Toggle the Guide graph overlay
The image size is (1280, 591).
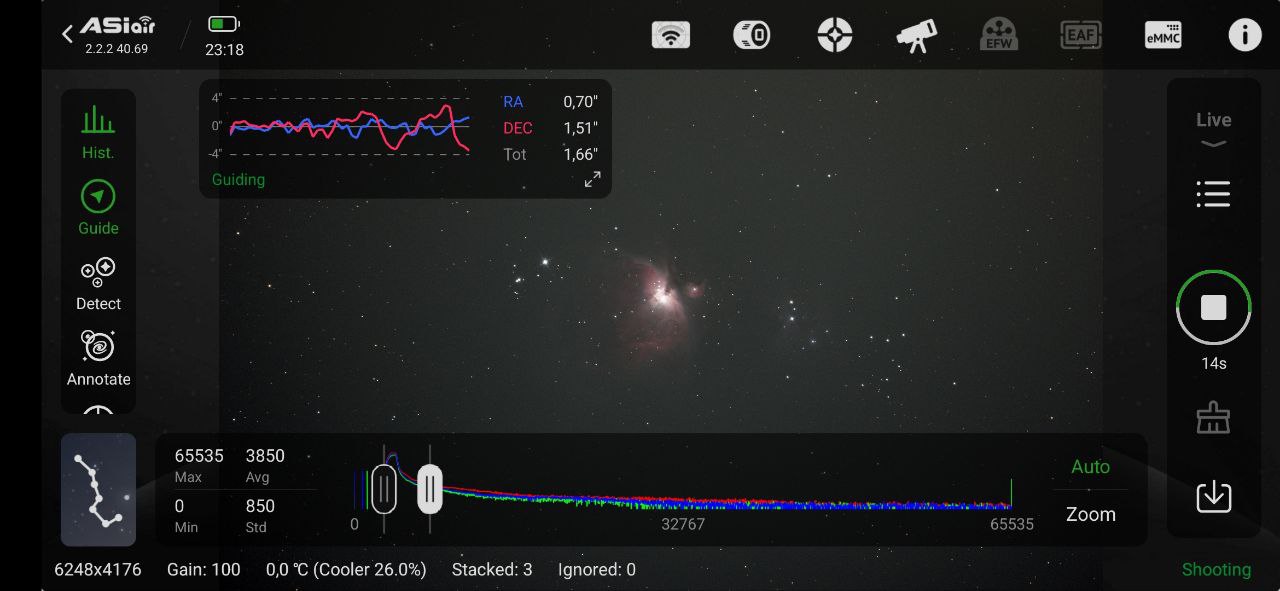pyautogui.click(x=98, y=208)
